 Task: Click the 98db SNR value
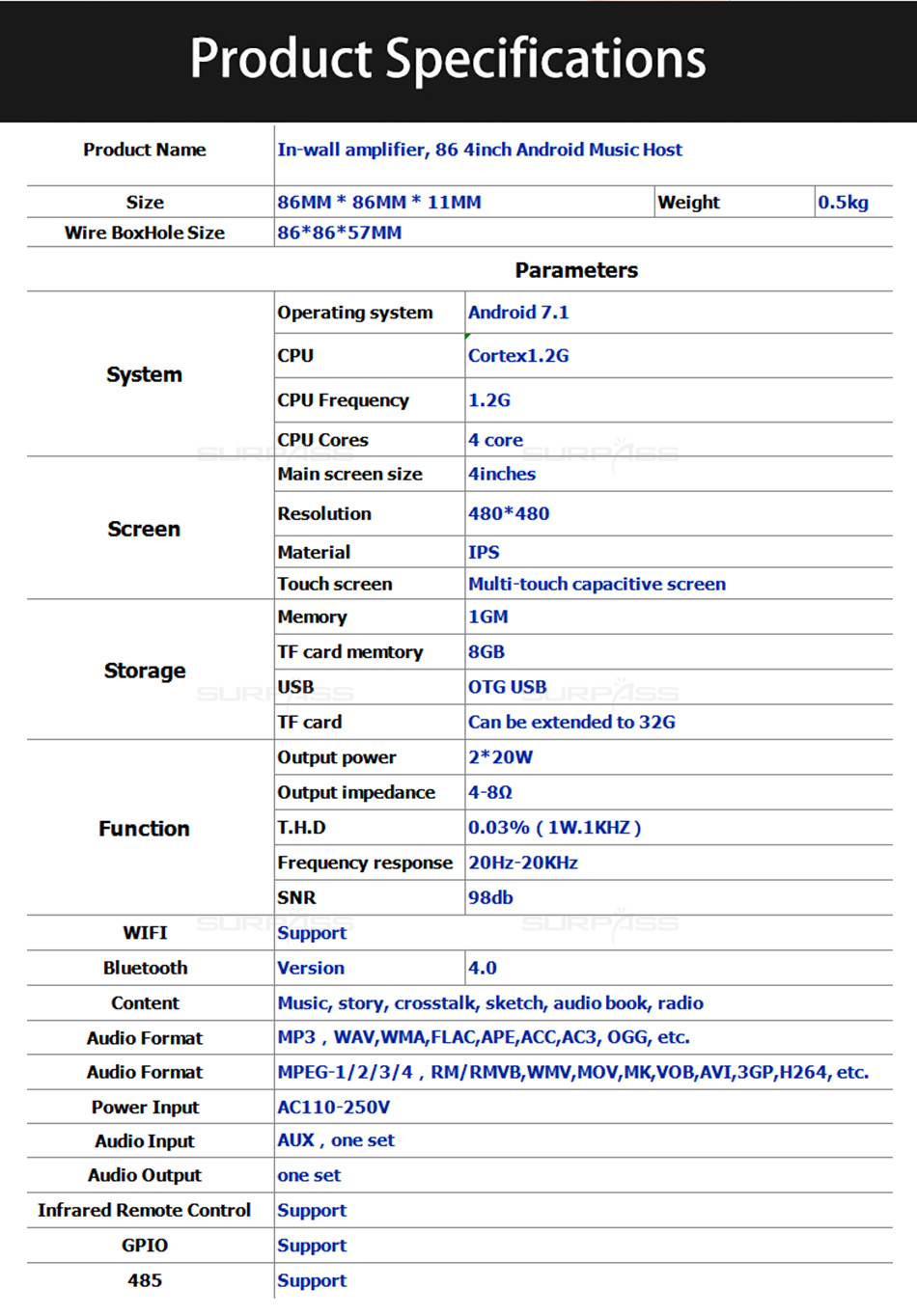click(490, 897)
